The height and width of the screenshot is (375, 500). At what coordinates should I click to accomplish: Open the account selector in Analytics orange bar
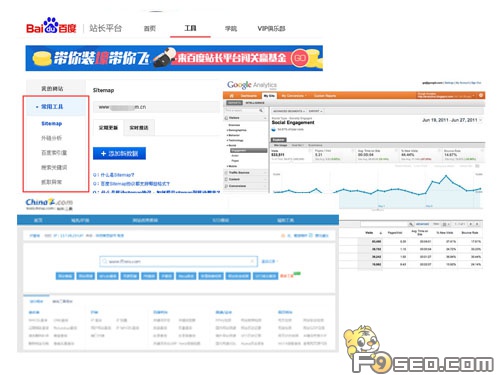pyautogui.click(x=447, y=95)
